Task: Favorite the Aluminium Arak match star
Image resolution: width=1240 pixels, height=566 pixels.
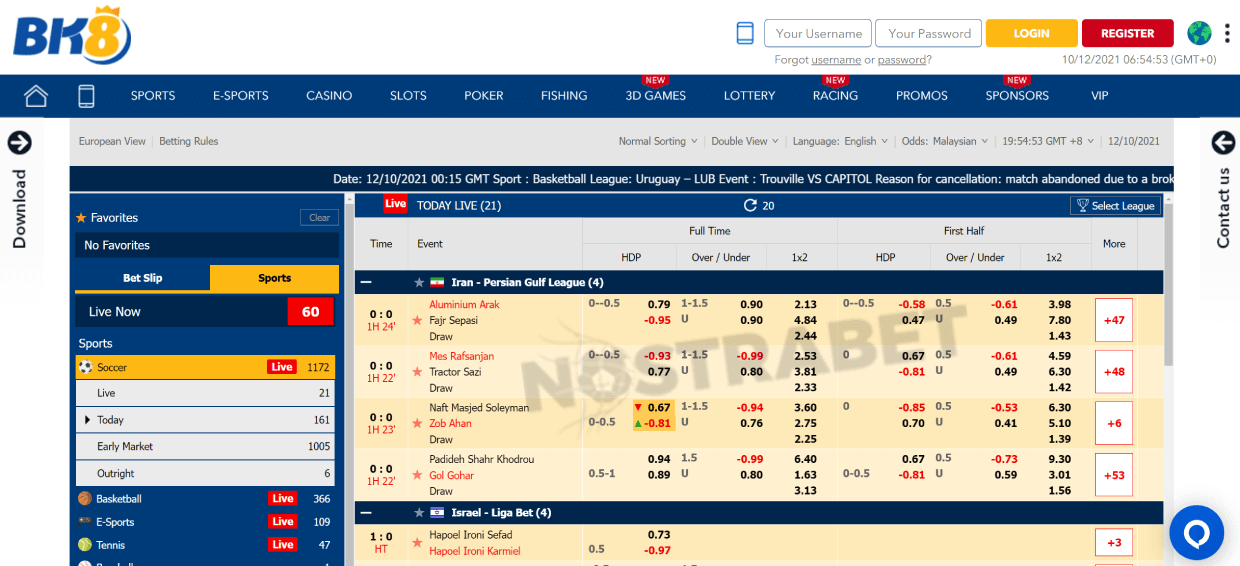Action: pos(417,321)
